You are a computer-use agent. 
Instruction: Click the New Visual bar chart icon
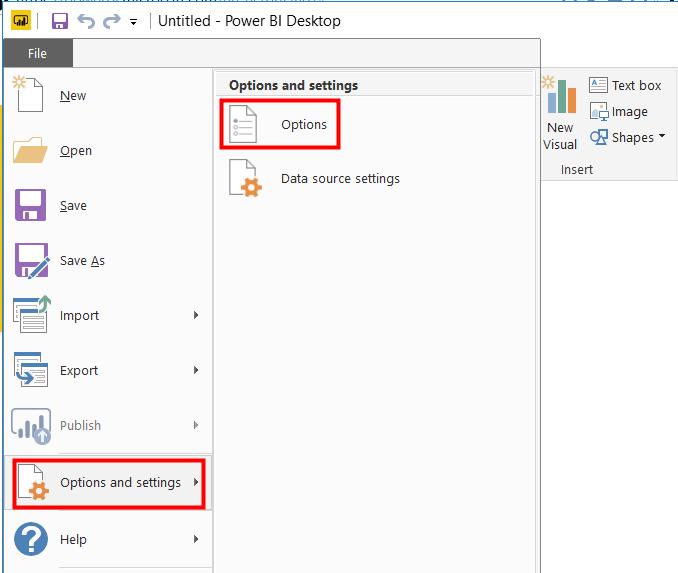pos(561,95)
